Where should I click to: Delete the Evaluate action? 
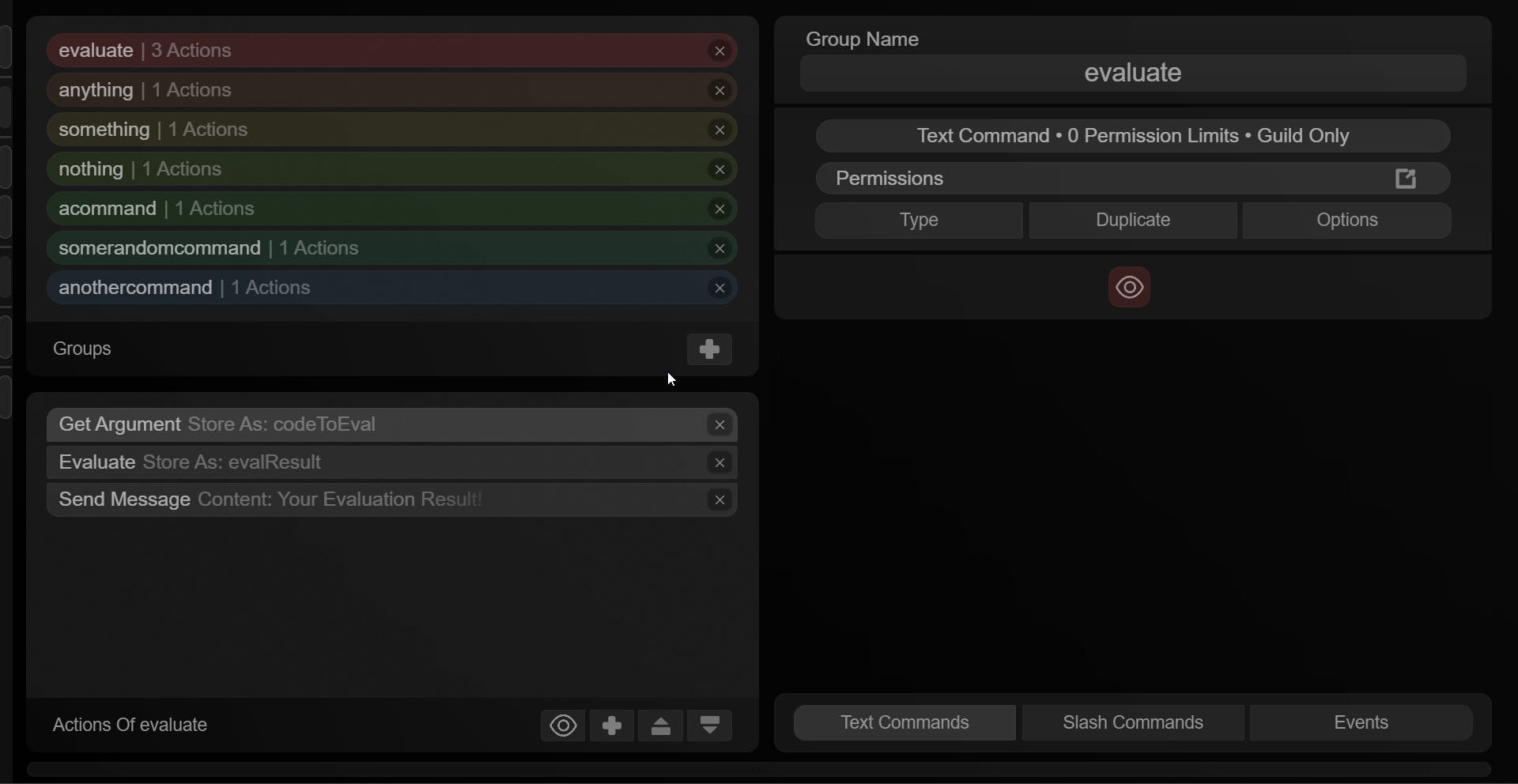pyautogui.click(x=719, y=463)
